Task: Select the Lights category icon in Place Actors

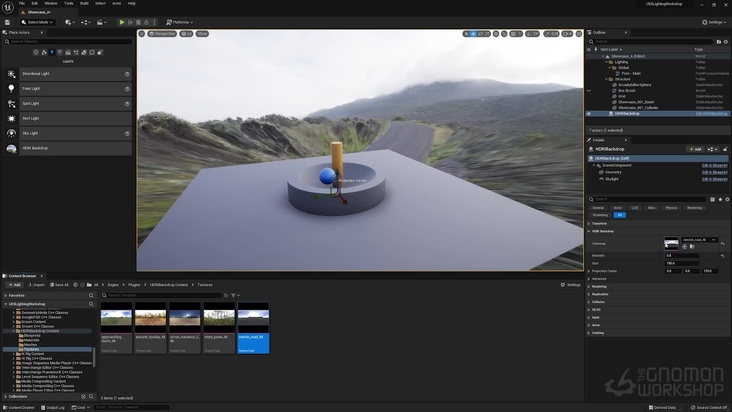Action: (x=52, y=52)
